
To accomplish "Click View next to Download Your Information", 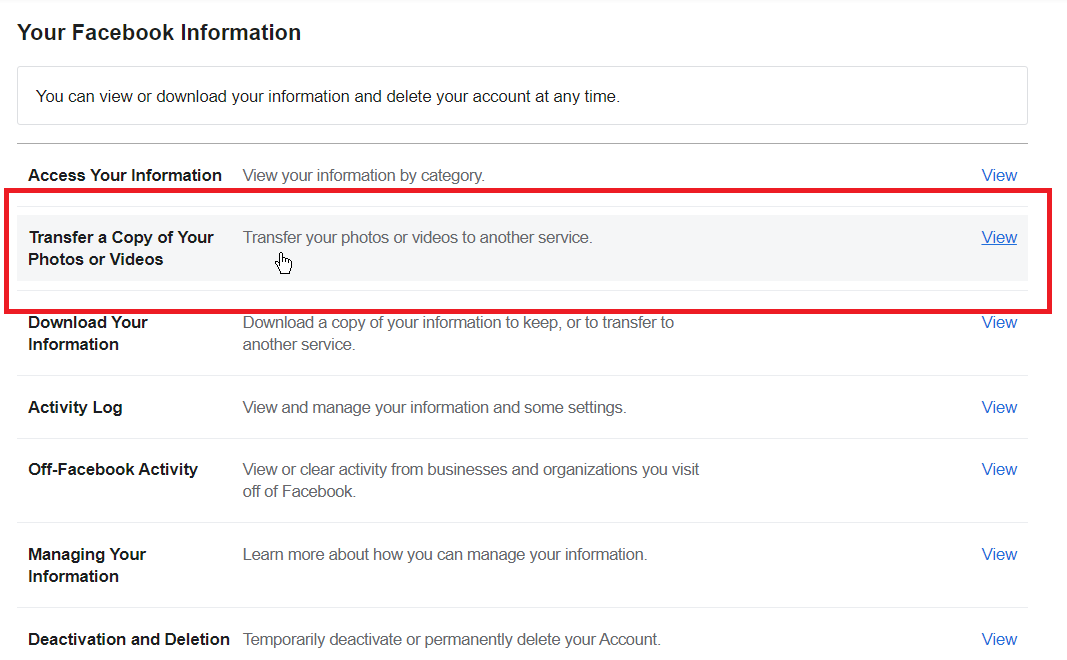I will 998,323.
